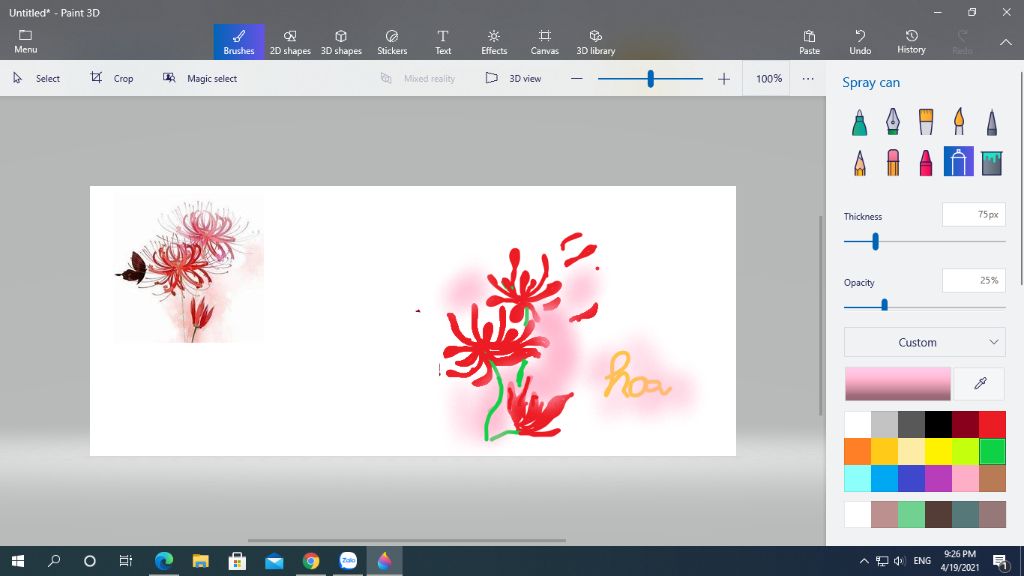
Task: Select the Oil brush tool
Action: coord(926,122)
